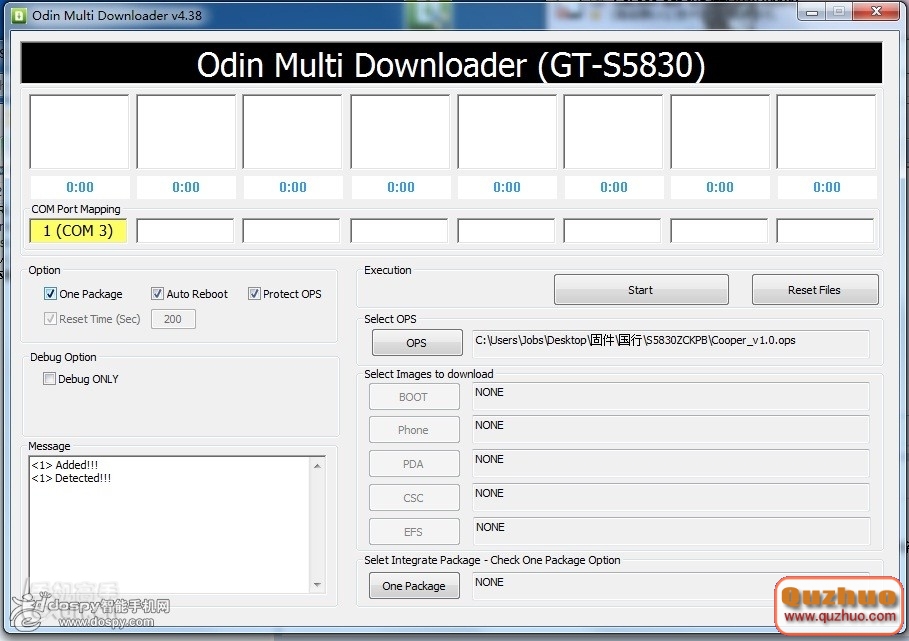Enable the Debug ONLY option
Screen dimensions: 909x641
tap(49, 379)
